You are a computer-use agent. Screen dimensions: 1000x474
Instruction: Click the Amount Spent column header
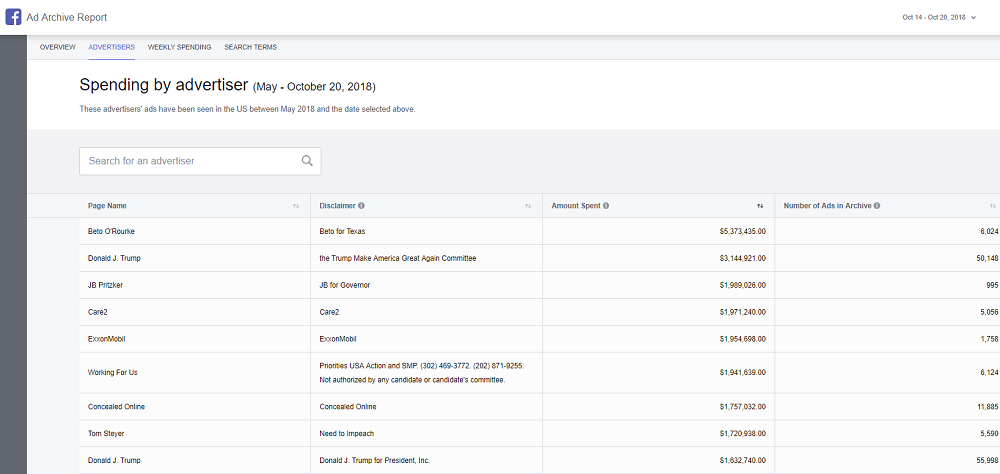575,206
